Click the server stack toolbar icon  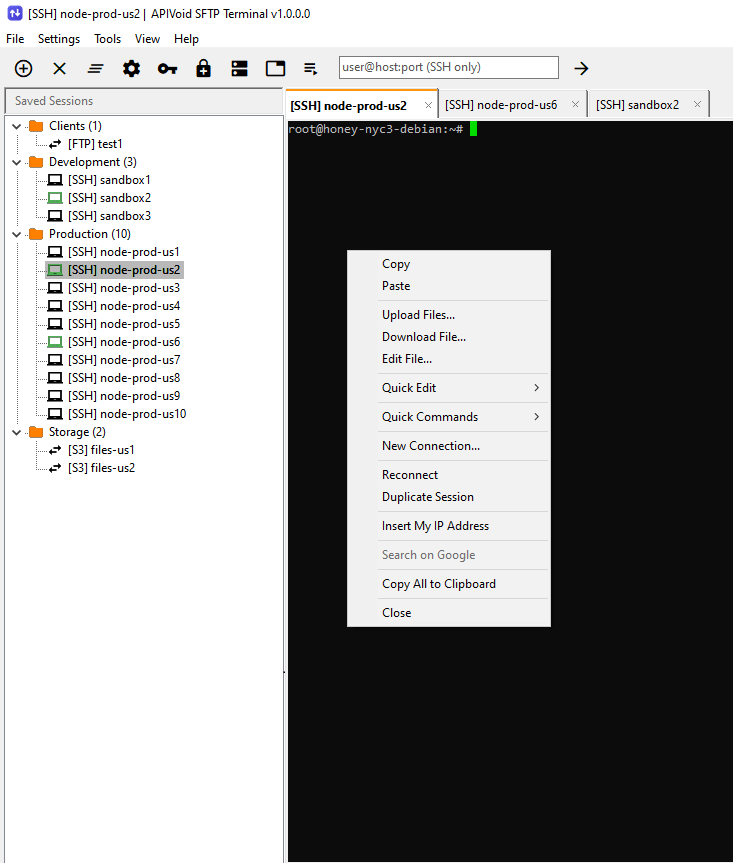[239, 69]
